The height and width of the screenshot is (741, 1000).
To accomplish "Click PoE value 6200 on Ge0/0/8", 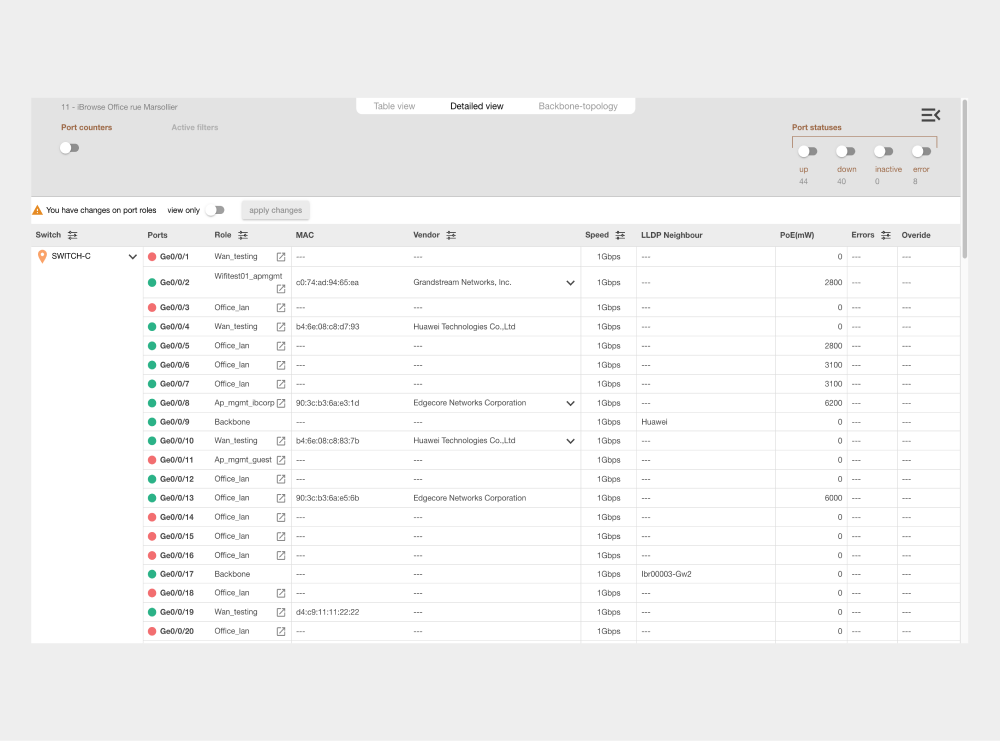I will click(833, 403).
